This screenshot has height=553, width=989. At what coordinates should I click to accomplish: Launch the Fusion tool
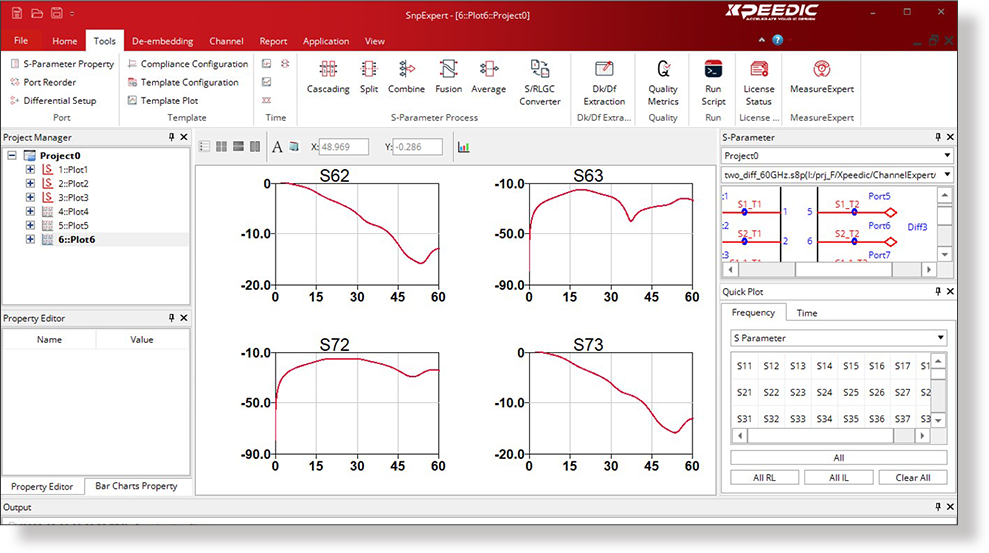448,69
